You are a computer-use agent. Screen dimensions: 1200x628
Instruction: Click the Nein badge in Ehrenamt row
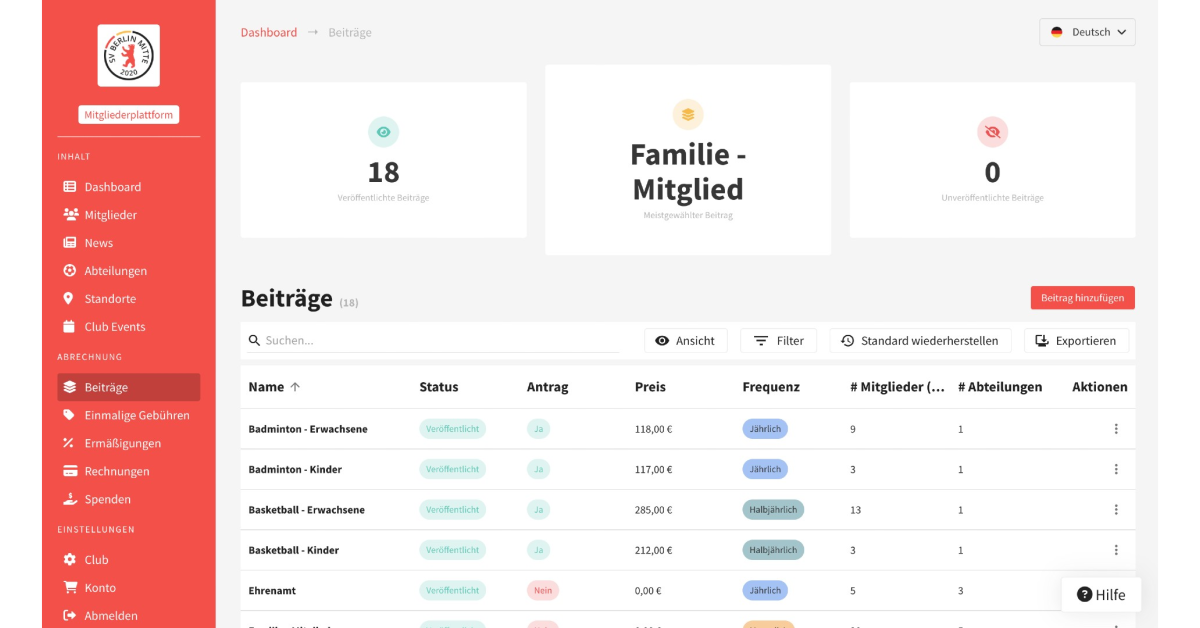click(543, 591)
